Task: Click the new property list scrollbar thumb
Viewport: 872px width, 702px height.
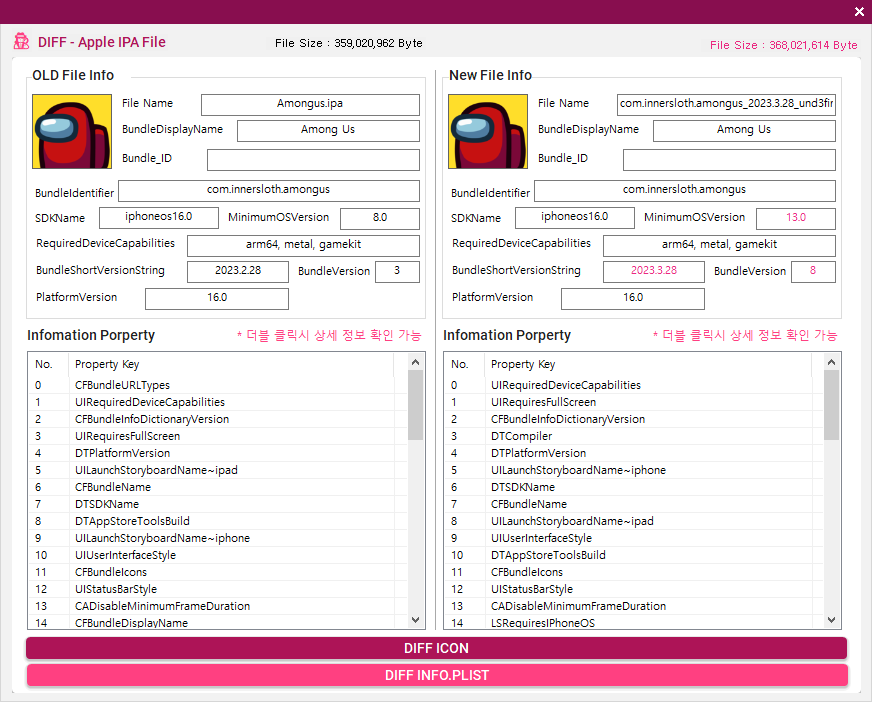Action: 831,405
